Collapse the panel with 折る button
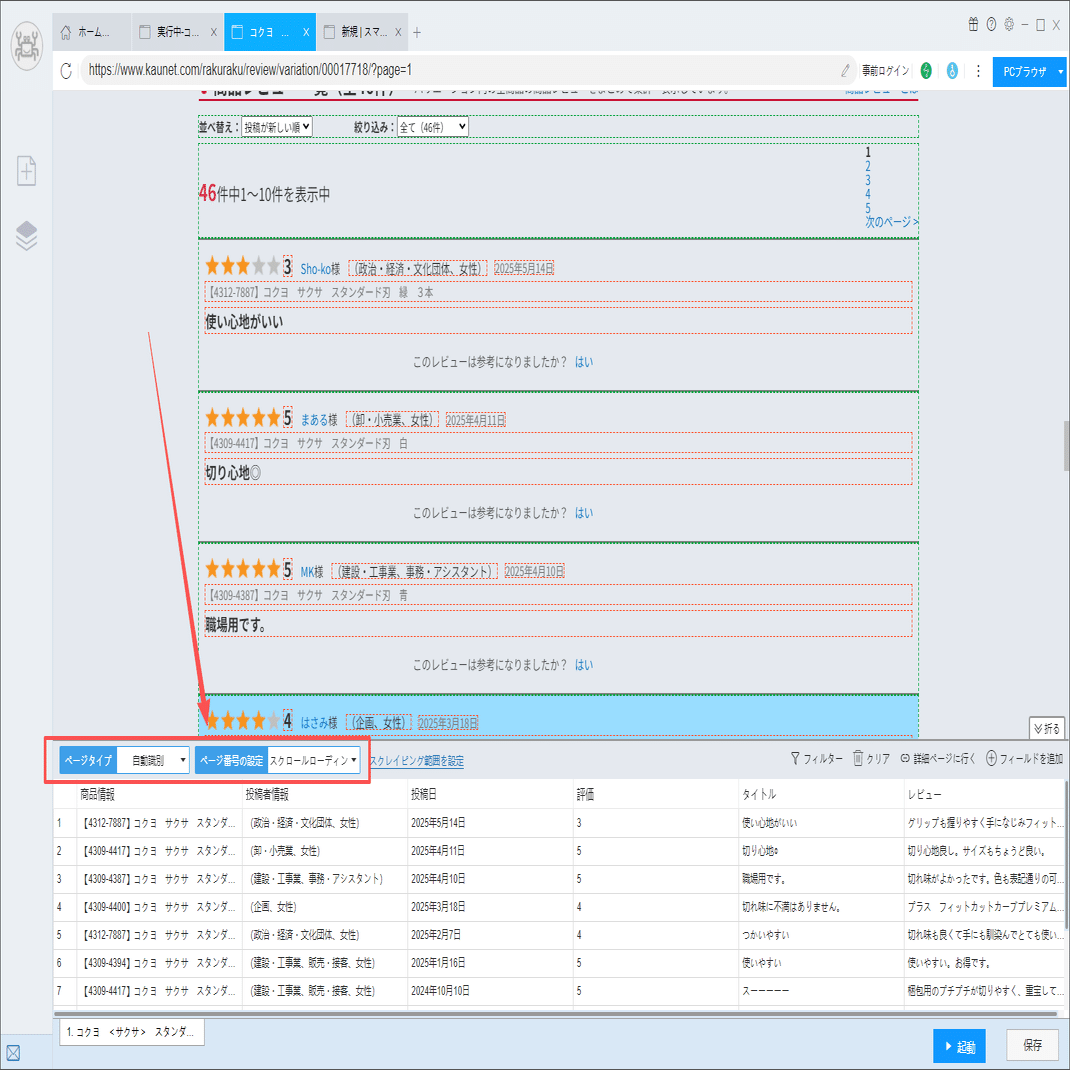The image size is (1070, 1070). point(1047,728)
